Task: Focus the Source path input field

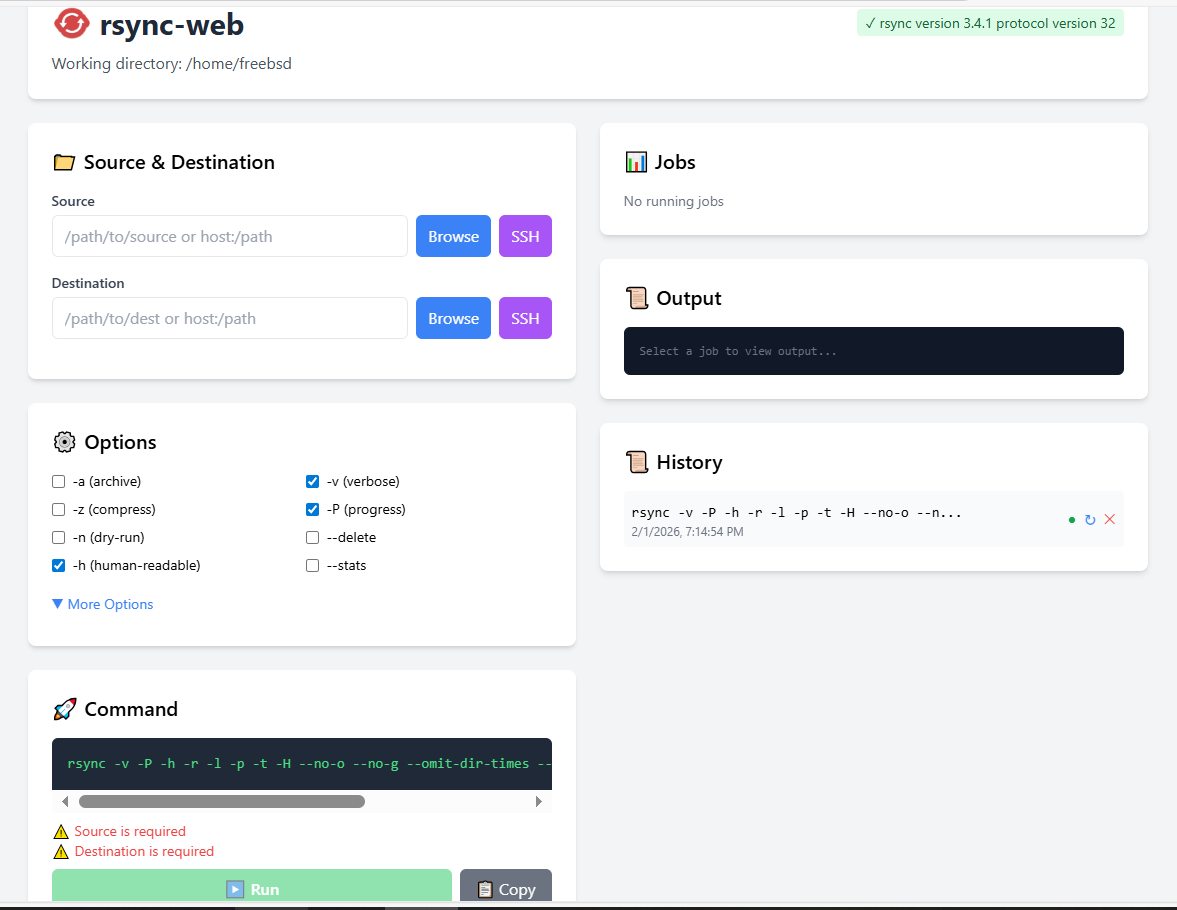Action: [230, 237]
